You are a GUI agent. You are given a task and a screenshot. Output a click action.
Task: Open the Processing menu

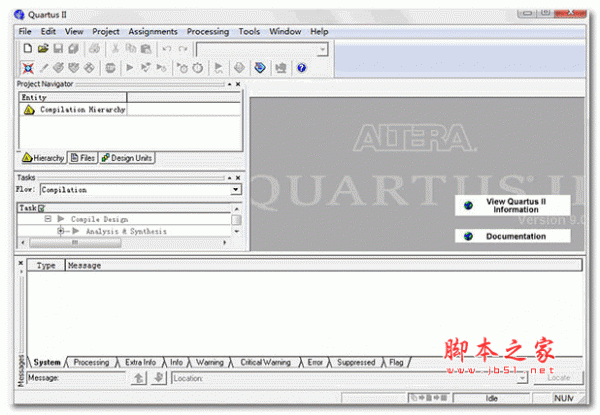point(208,31)
